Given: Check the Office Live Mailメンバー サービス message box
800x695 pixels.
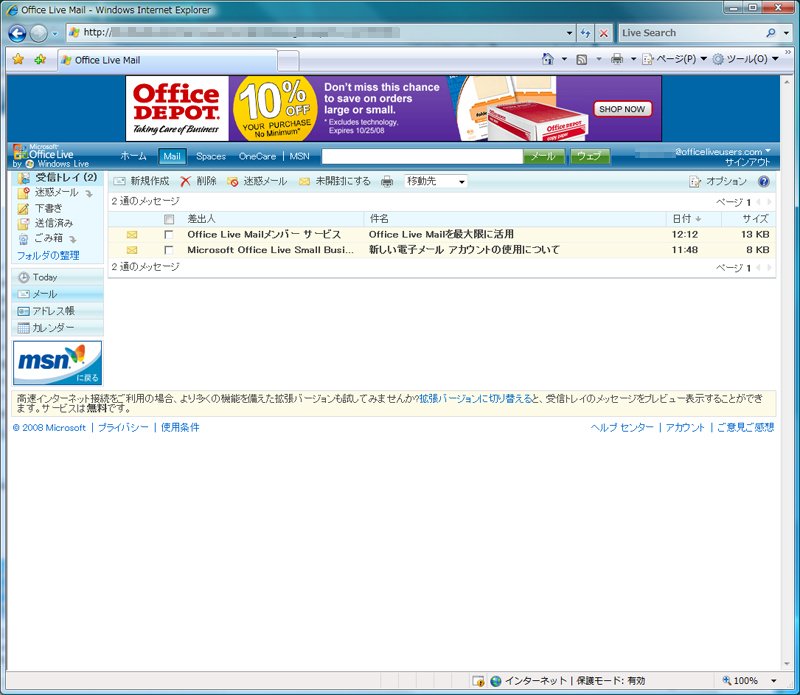Looking at the screenshot, I should [168, 235].
